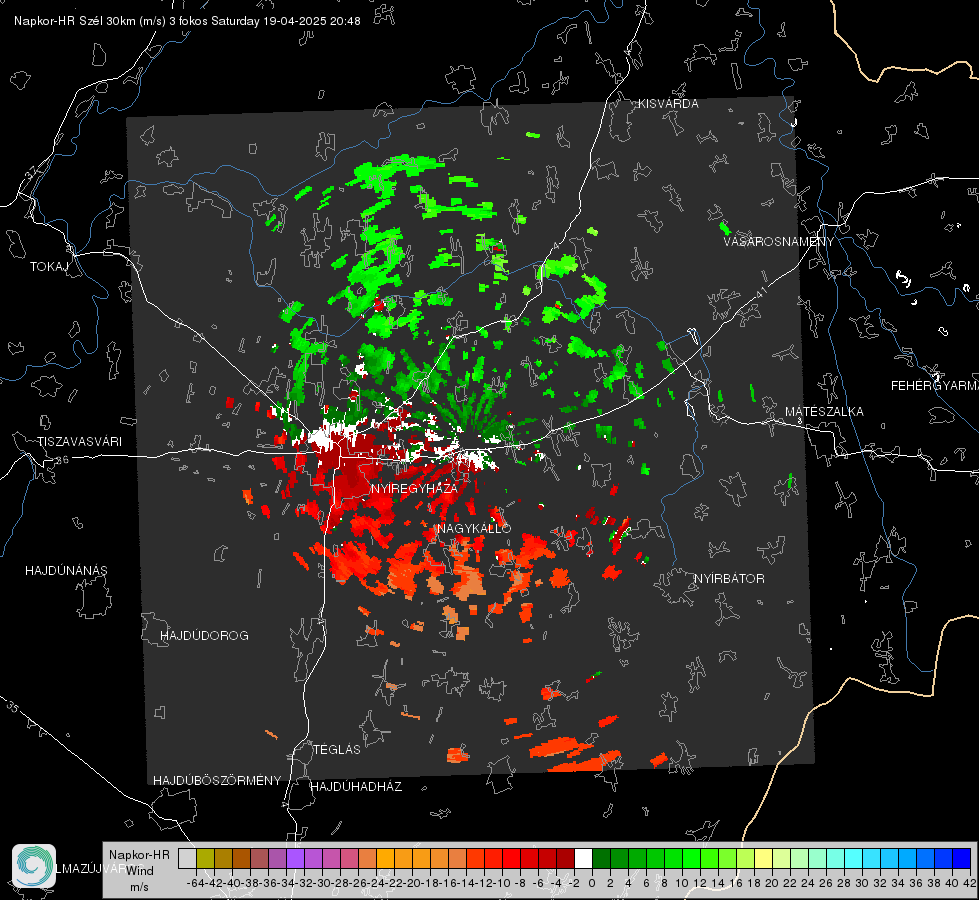Click the radar title text with timestamp

tap(187, 21)
